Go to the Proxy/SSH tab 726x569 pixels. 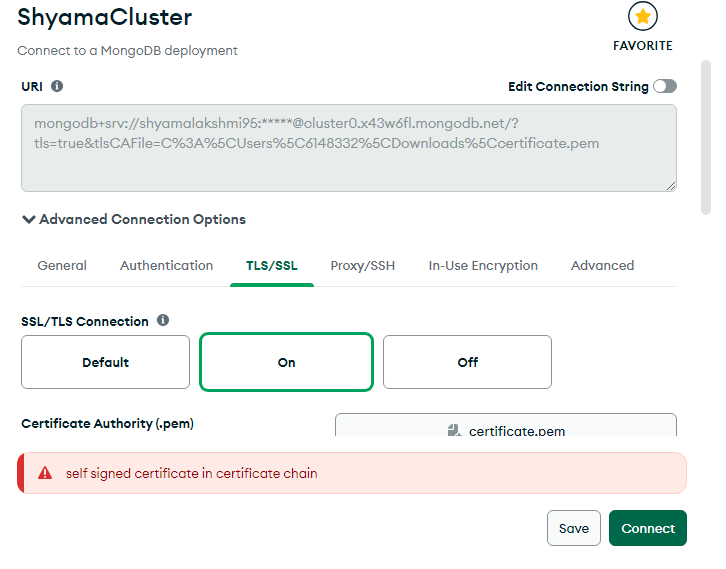coord(363,266)
